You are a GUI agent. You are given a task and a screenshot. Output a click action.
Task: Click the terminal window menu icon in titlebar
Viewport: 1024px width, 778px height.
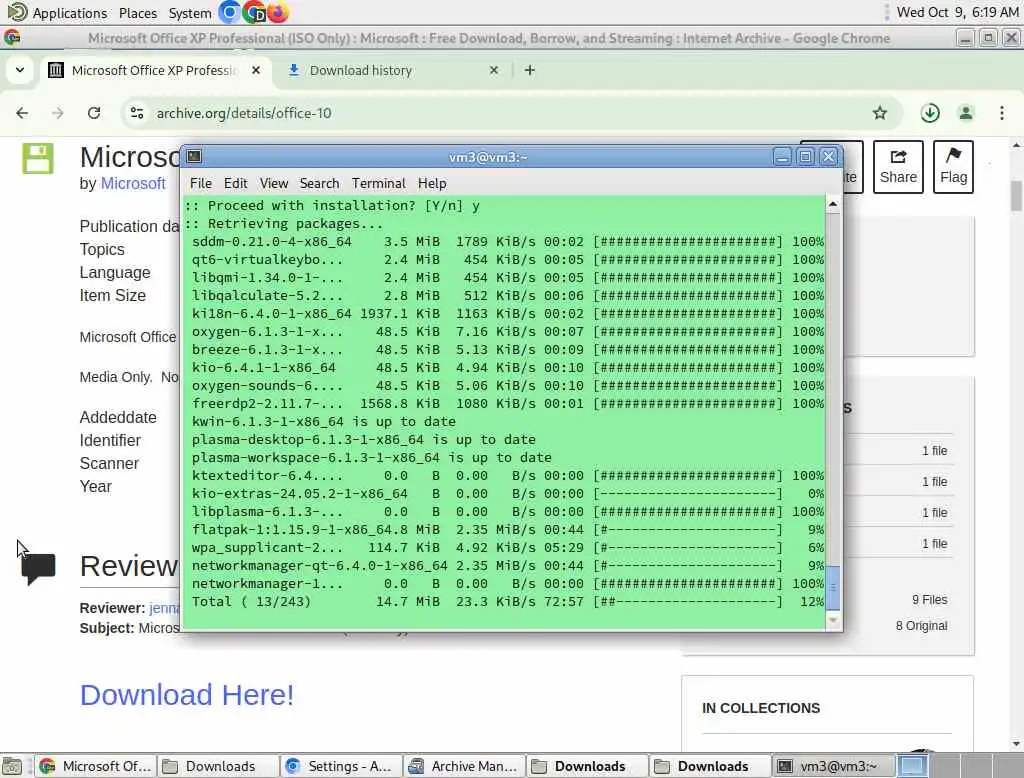pyautogui.click(x=194, y=156)
